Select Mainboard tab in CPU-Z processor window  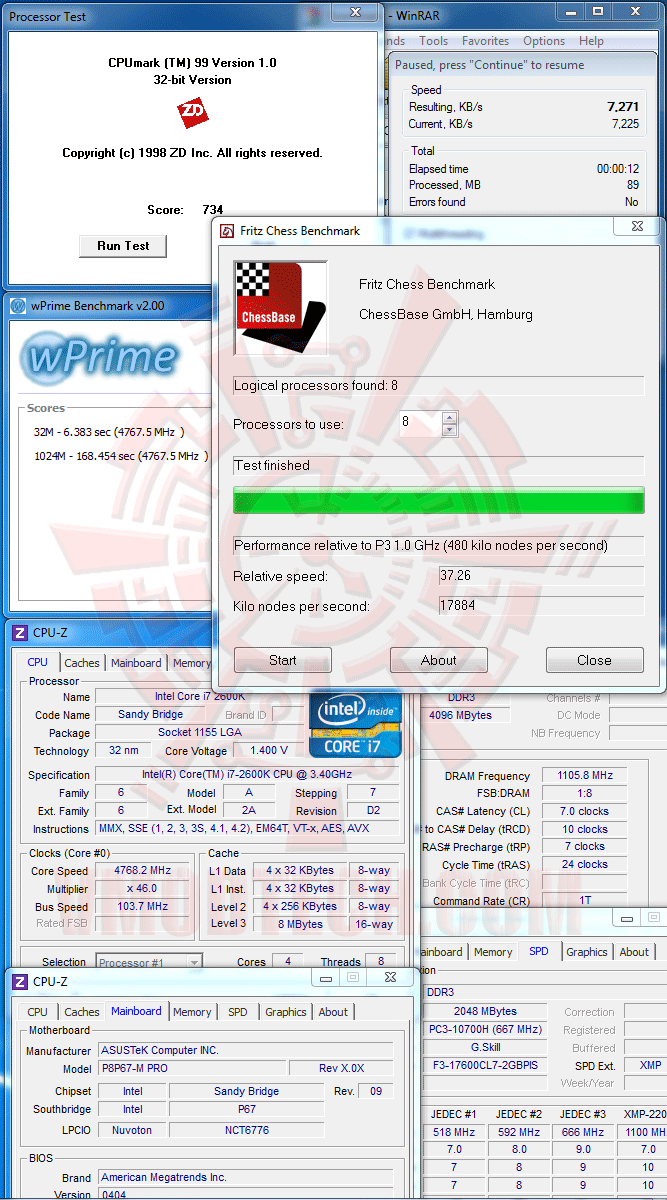pos(136,663)
